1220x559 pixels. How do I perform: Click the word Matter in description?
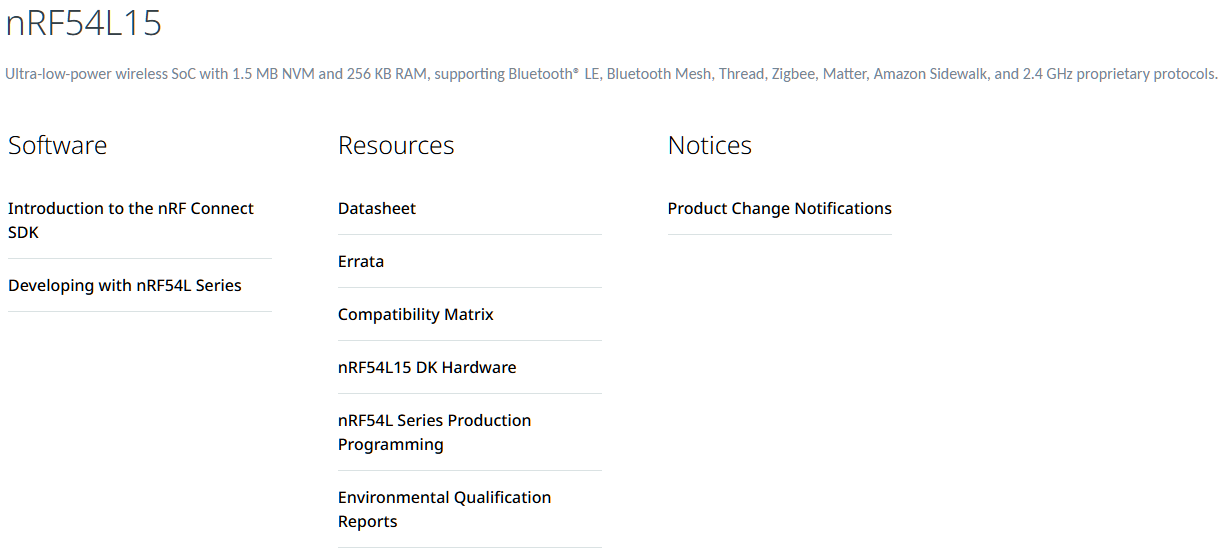pyautogui.click(x=844, y=74)
